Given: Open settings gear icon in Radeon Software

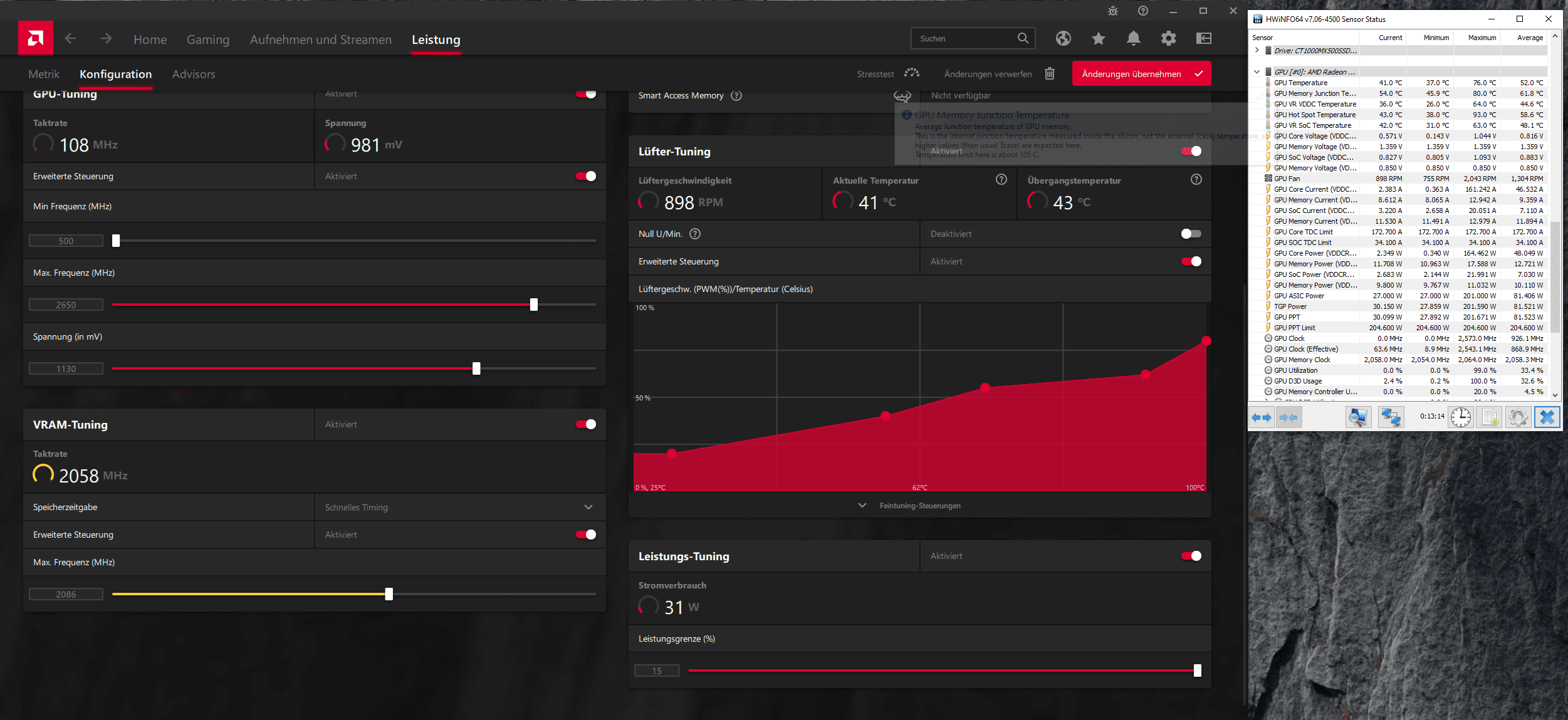Looking at the screenshot, I should coord(1168,39).
